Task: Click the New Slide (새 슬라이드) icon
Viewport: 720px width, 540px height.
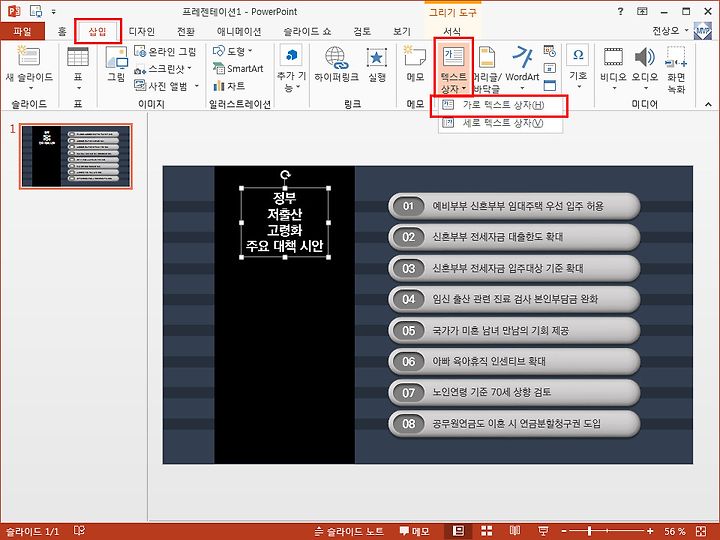Action: [28, 56]
